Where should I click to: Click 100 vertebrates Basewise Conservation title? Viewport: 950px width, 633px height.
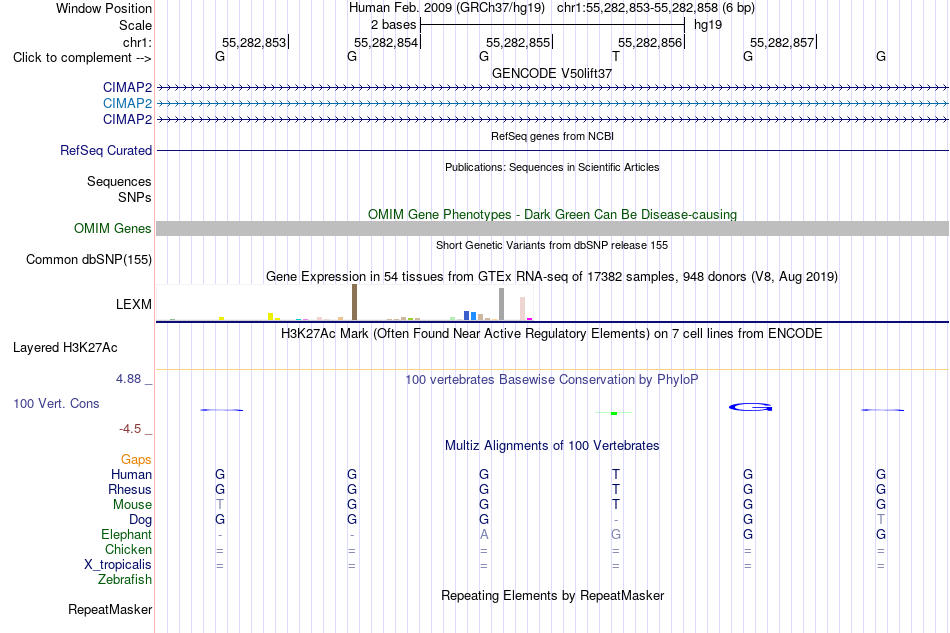click(552, 380)
